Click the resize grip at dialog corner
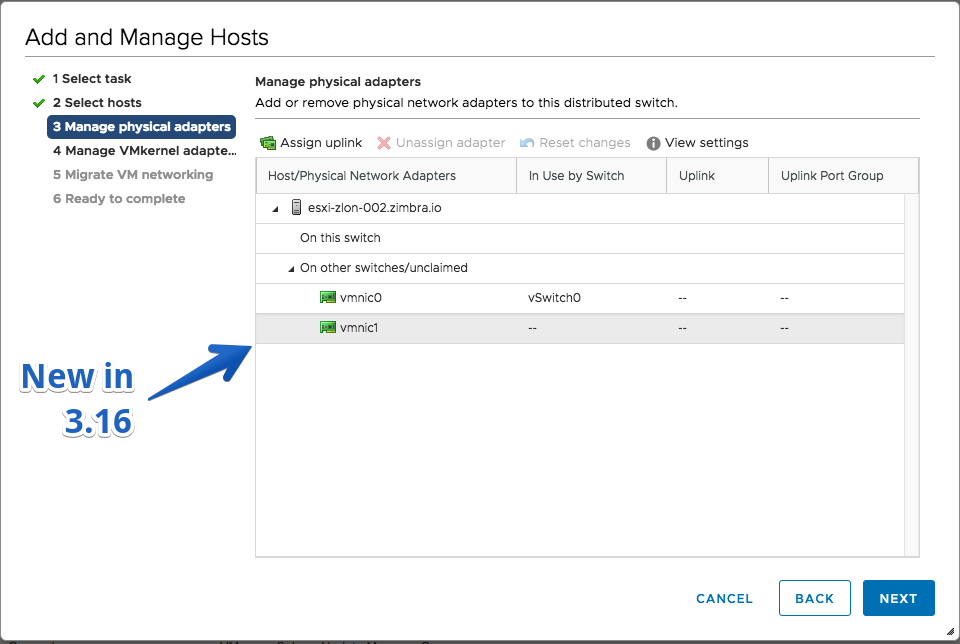This screenshot has height=644, width=960. pos(950,631)
